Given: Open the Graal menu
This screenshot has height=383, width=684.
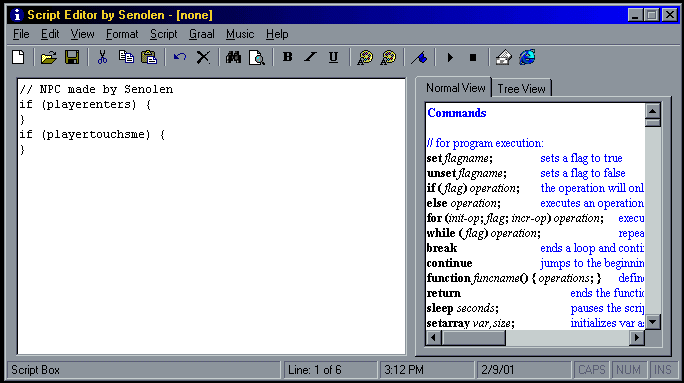Looking at the screenshot, I should (x=202, y=34).
